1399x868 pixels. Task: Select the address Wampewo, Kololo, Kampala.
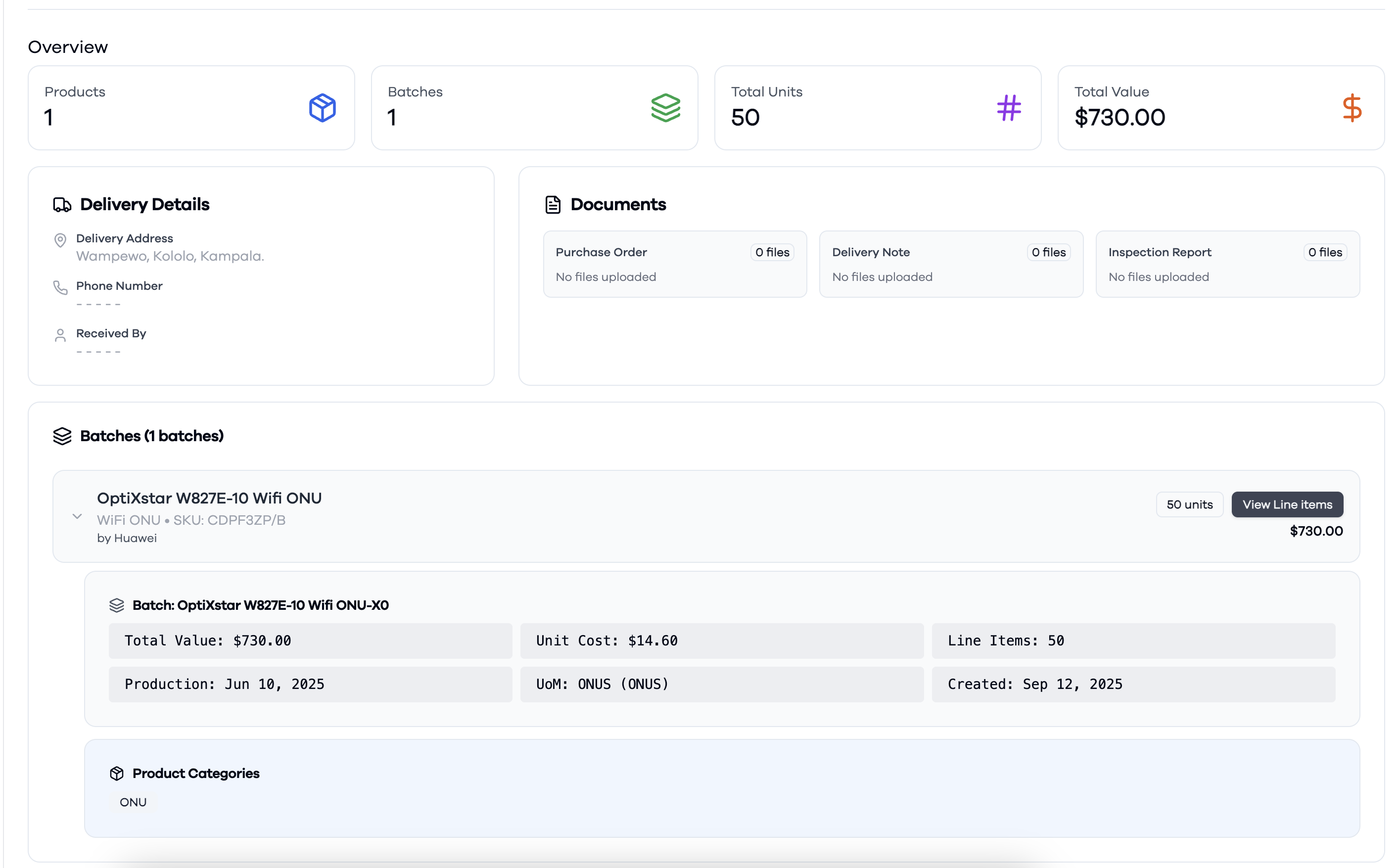(170, 256)
